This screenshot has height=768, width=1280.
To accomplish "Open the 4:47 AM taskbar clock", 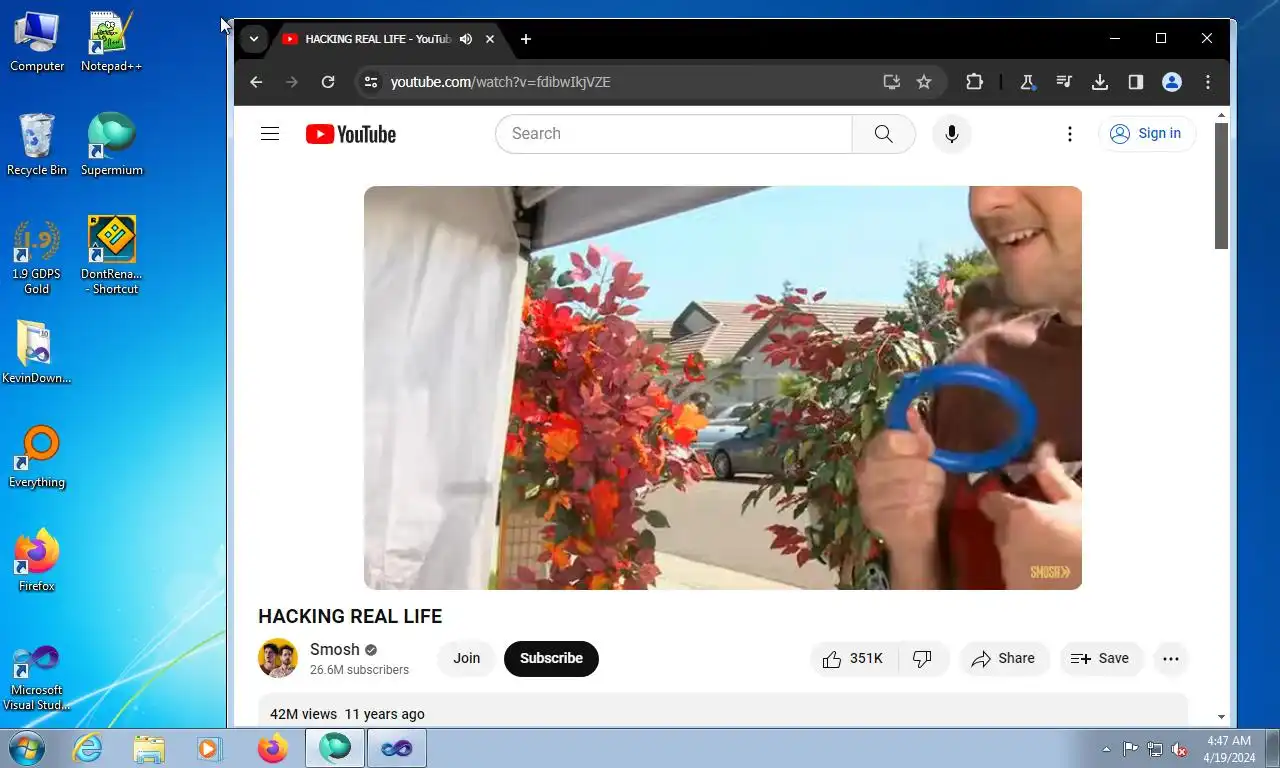I will tap(1229, 749).
